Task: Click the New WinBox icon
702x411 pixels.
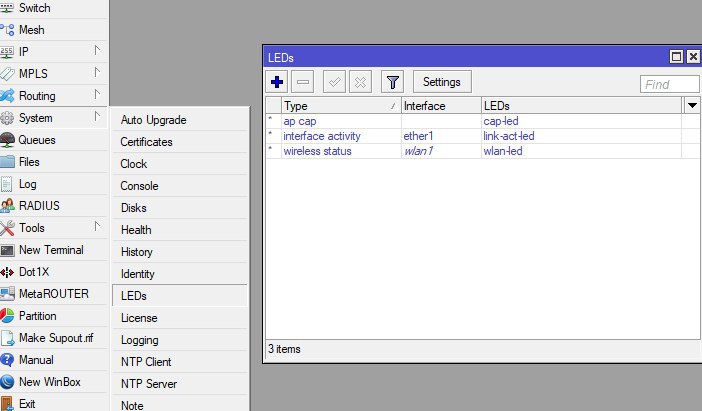Action: 7,381
